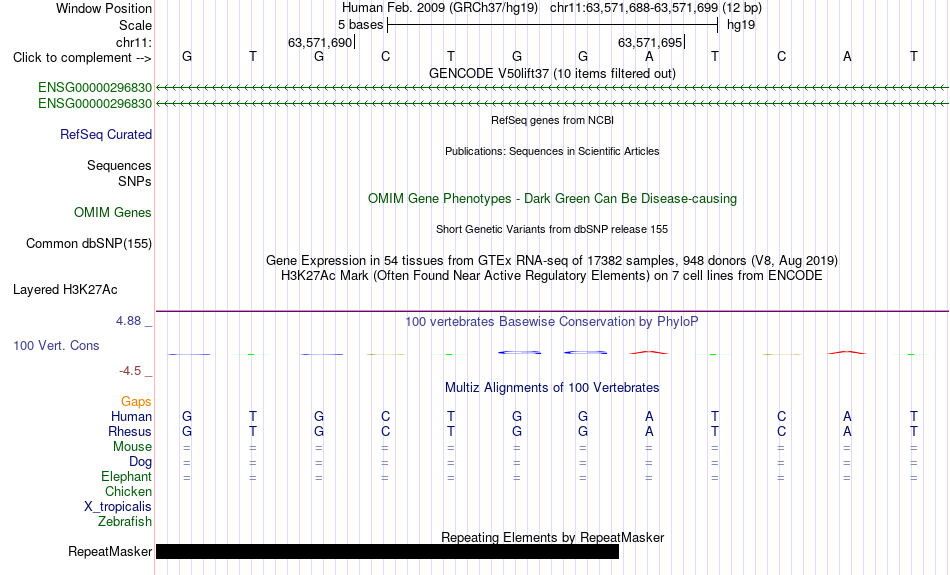Click the 'Layered H3K27Ac' track label

coord(65,290)
